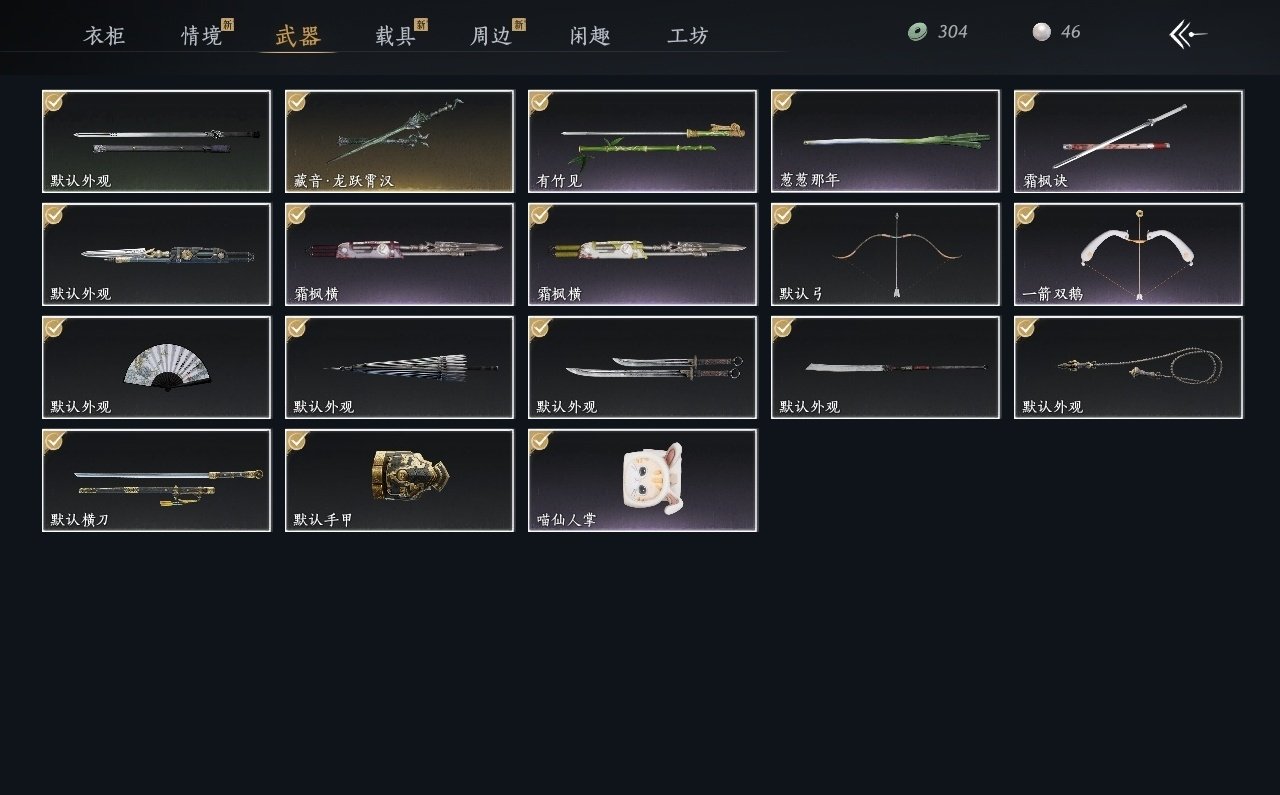
Task: Click the back arrow icon
Action: coord(1188,34)
